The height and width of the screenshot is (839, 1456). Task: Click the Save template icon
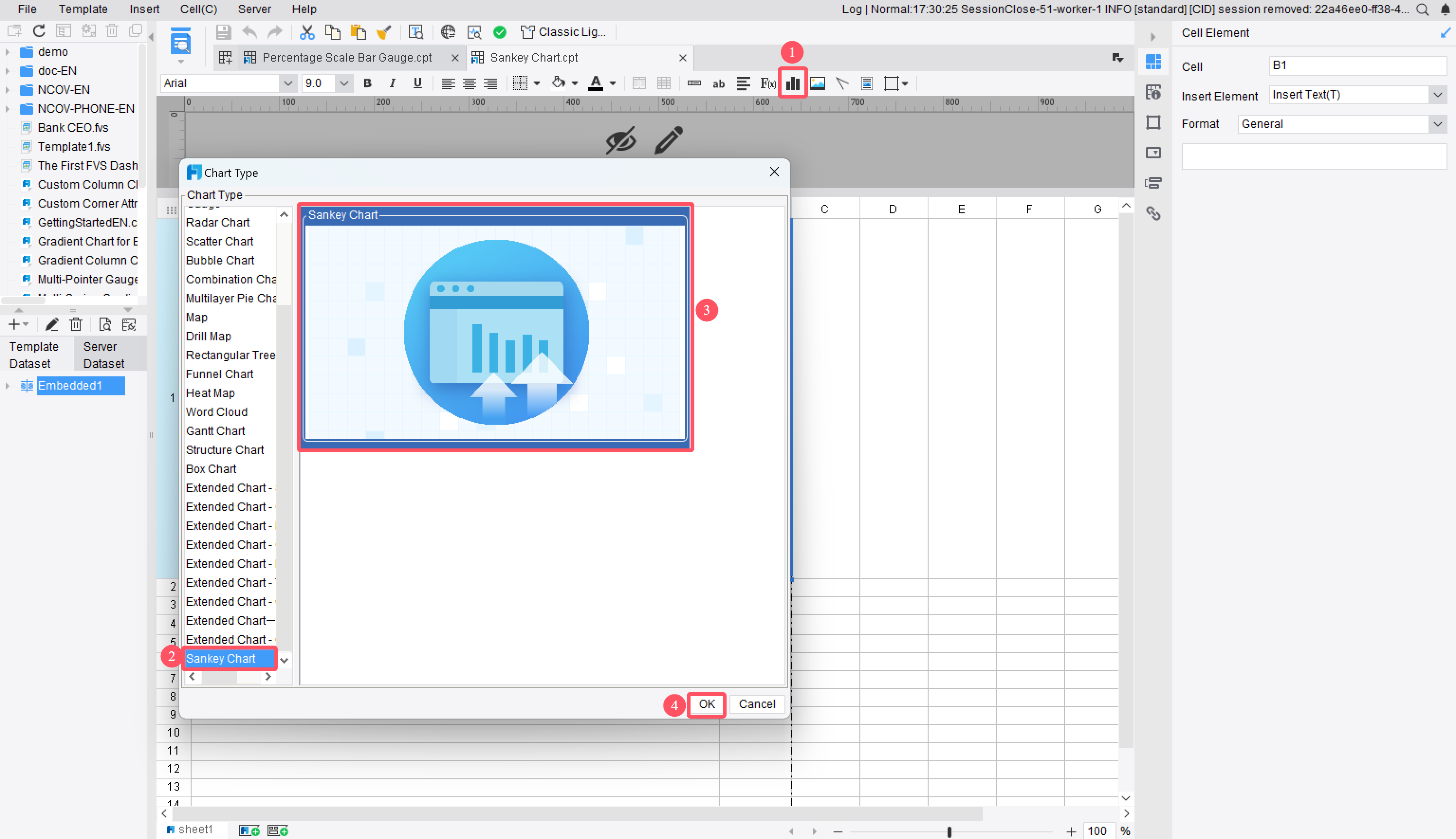[223, 32]
